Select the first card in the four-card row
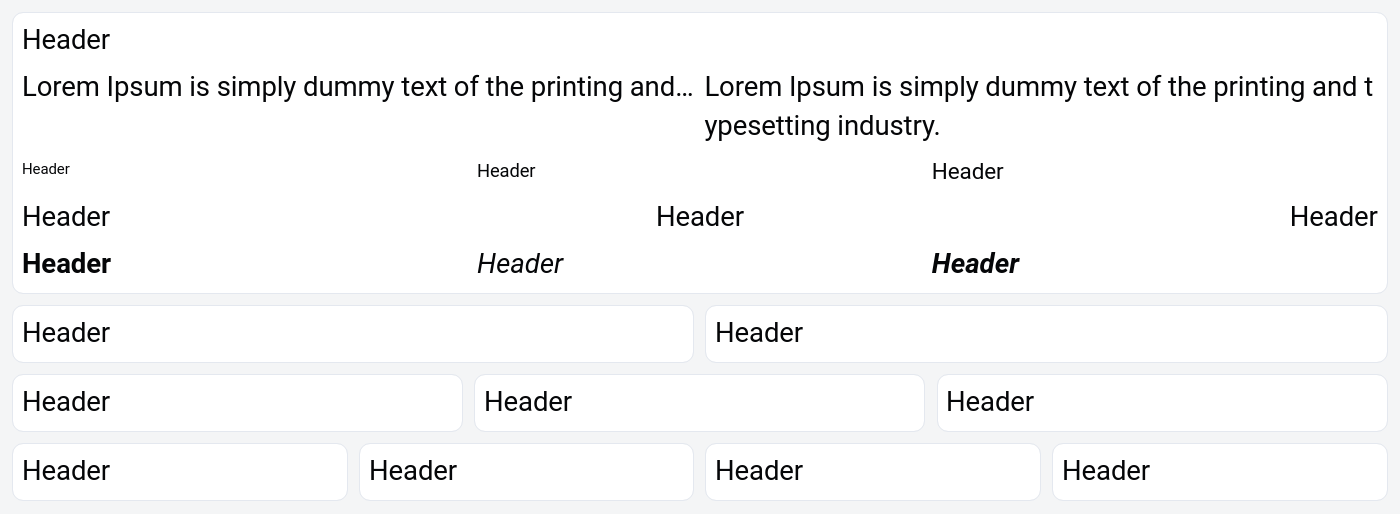The height and width of the screenshot is (514, 1400). click(180, 472)
